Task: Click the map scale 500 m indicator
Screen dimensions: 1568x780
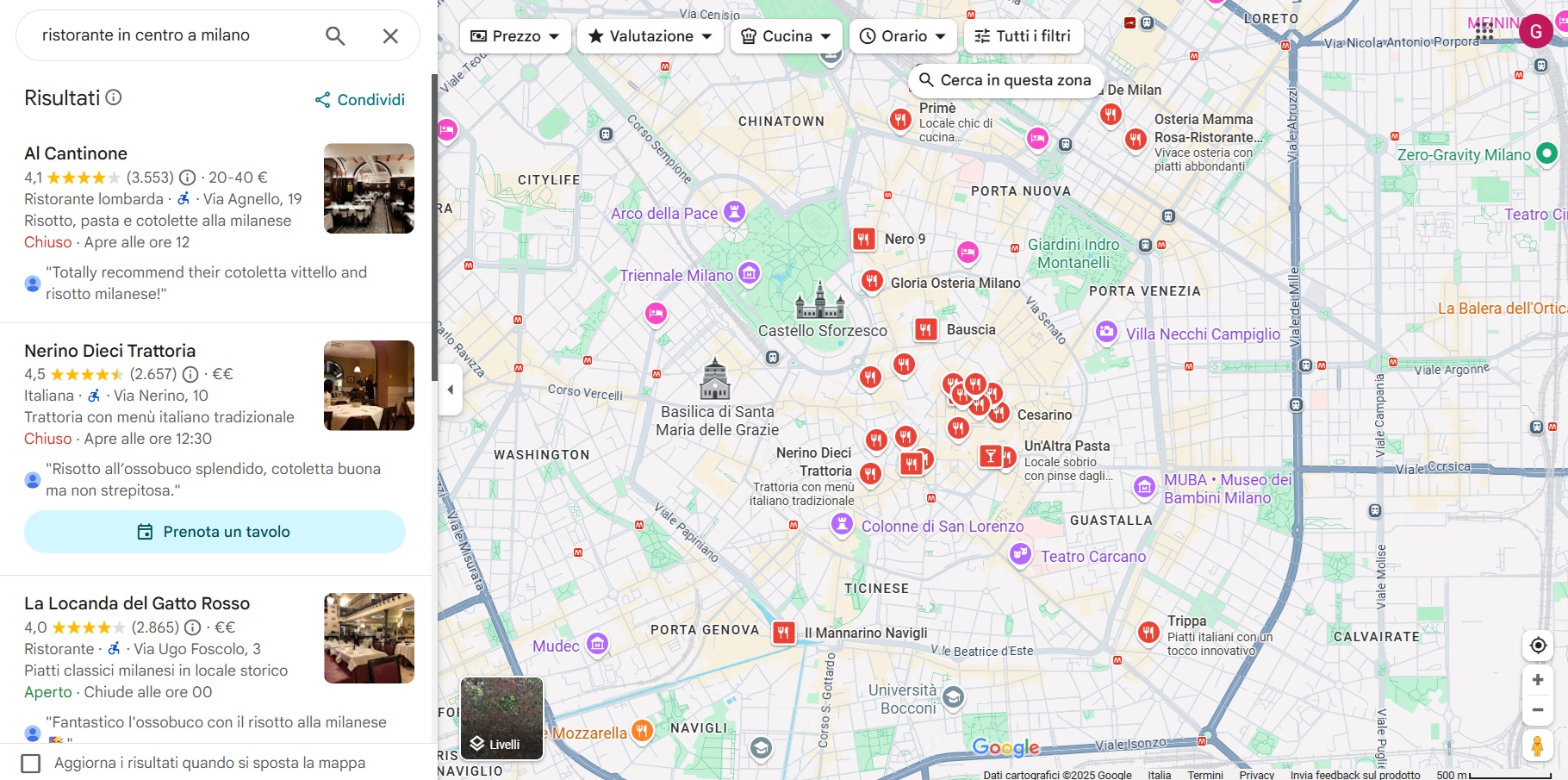Action: pos(1494,775)
